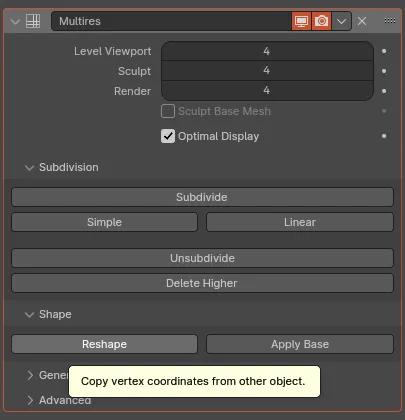Image resolution: width=405 pixels, height=420 pixels.
Task: Click the Delete Higher button
Action: (202, 283)
